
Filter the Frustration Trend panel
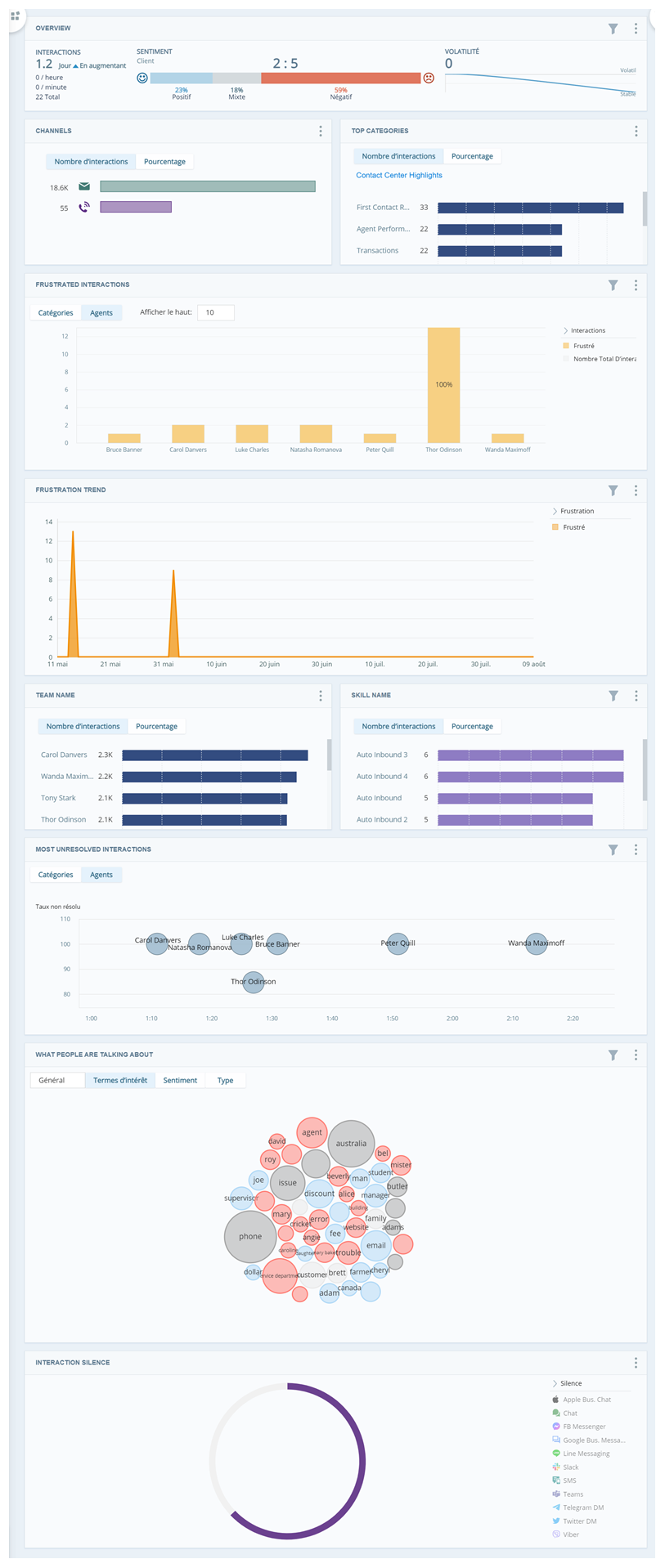click(x=613, y=491)
